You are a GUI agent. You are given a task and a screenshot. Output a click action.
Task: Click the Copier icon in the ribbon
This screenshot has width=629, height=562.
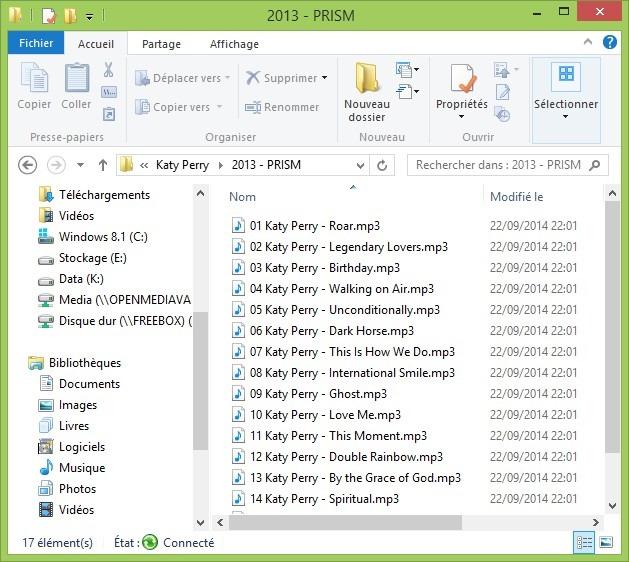coord(34,77)
